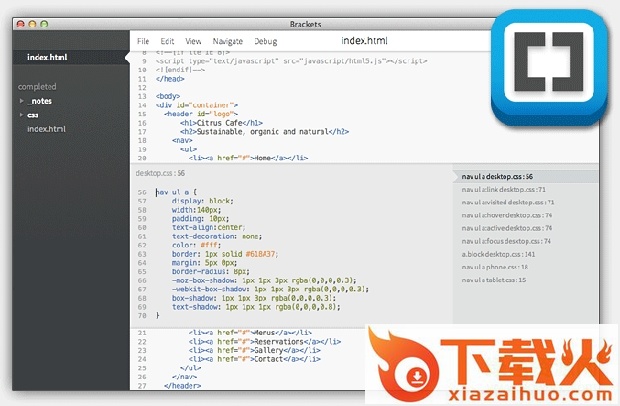Open the Navigate menu

pyautogui.click(x=227, y=41)
